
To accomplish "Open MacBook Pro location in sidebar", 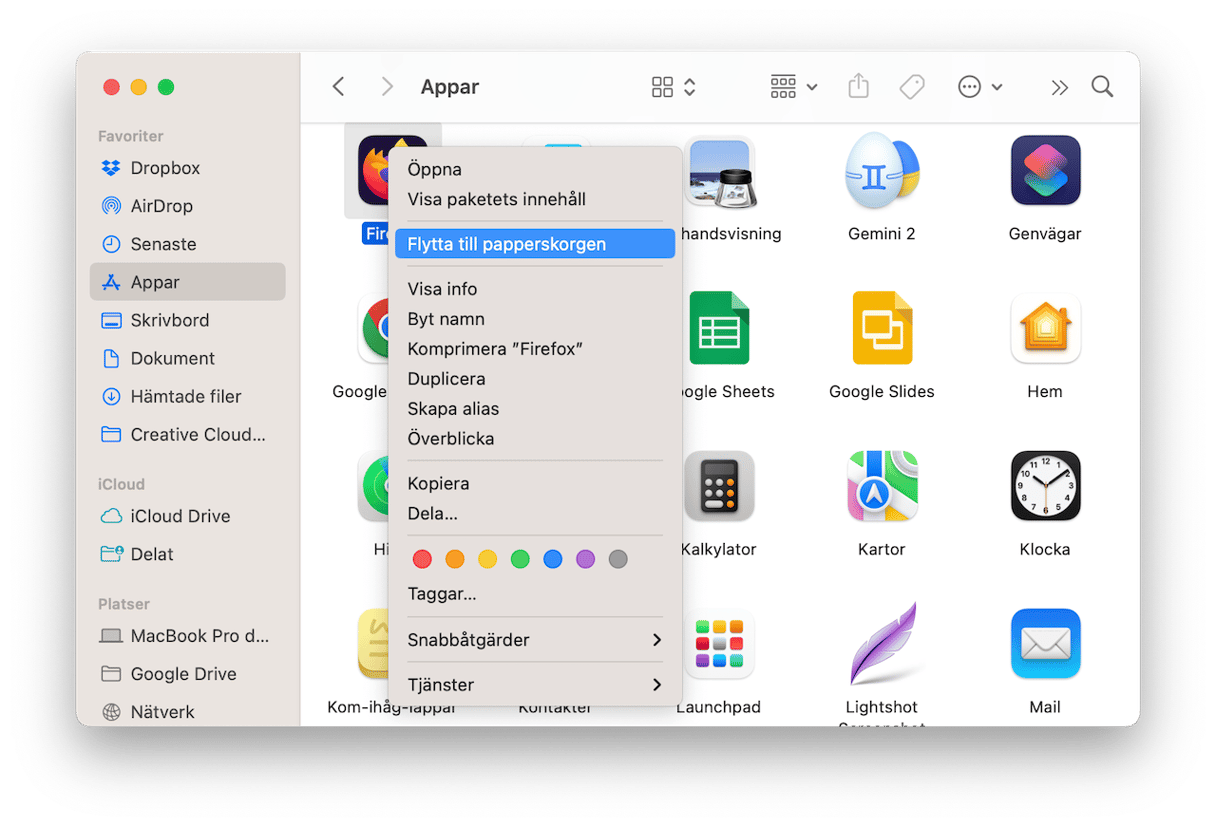I will (x=185, y=636).
